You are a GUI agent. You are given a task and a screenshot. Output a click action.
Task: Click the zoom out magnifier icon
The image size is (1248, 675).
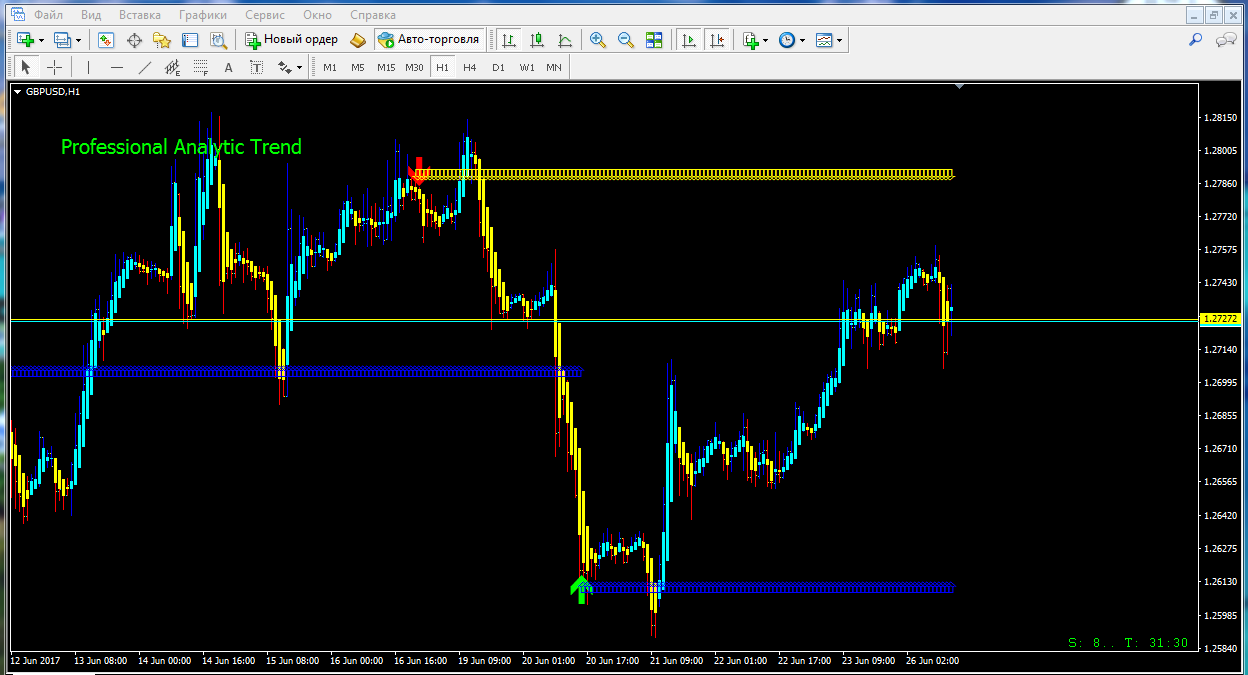click(x=626, y=40)
